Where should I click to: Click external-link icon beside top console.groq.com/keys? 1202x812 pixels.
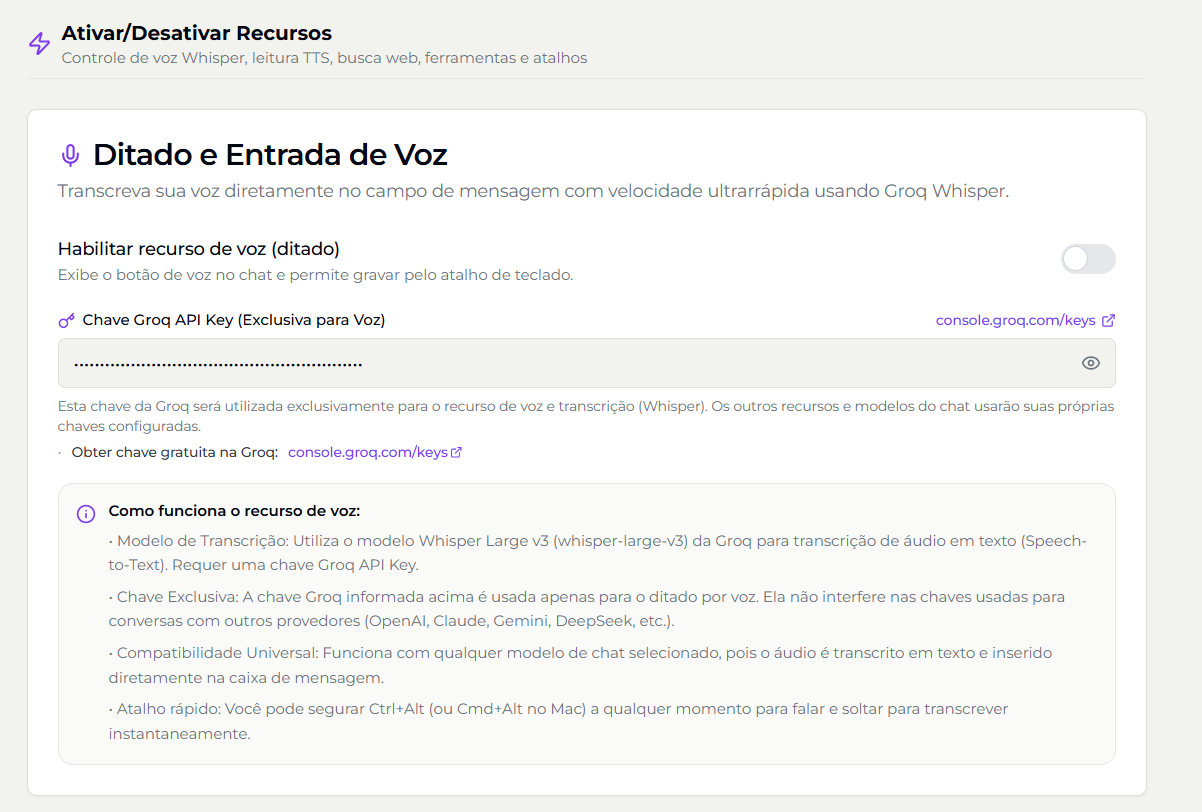(x=1108, y=321)
